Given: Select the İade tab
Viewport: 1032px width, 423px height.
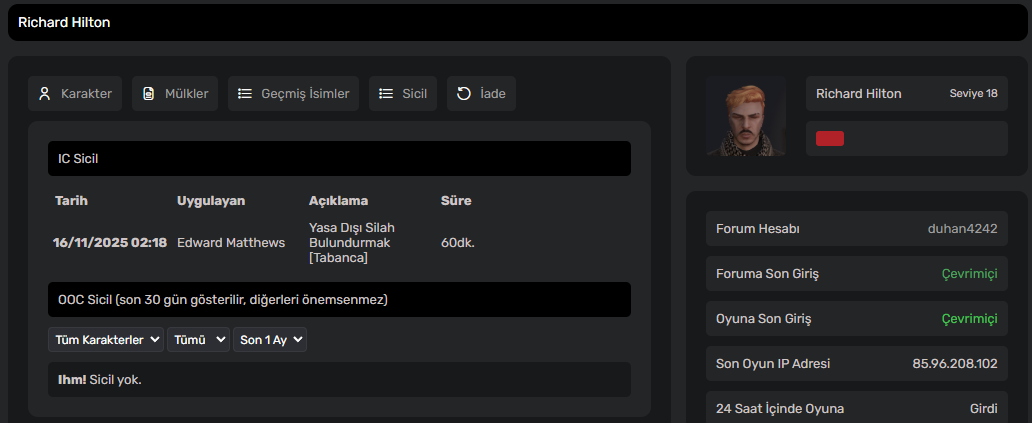Looking at the screenshot, I should pyautogui.click(x=481, y=93).
